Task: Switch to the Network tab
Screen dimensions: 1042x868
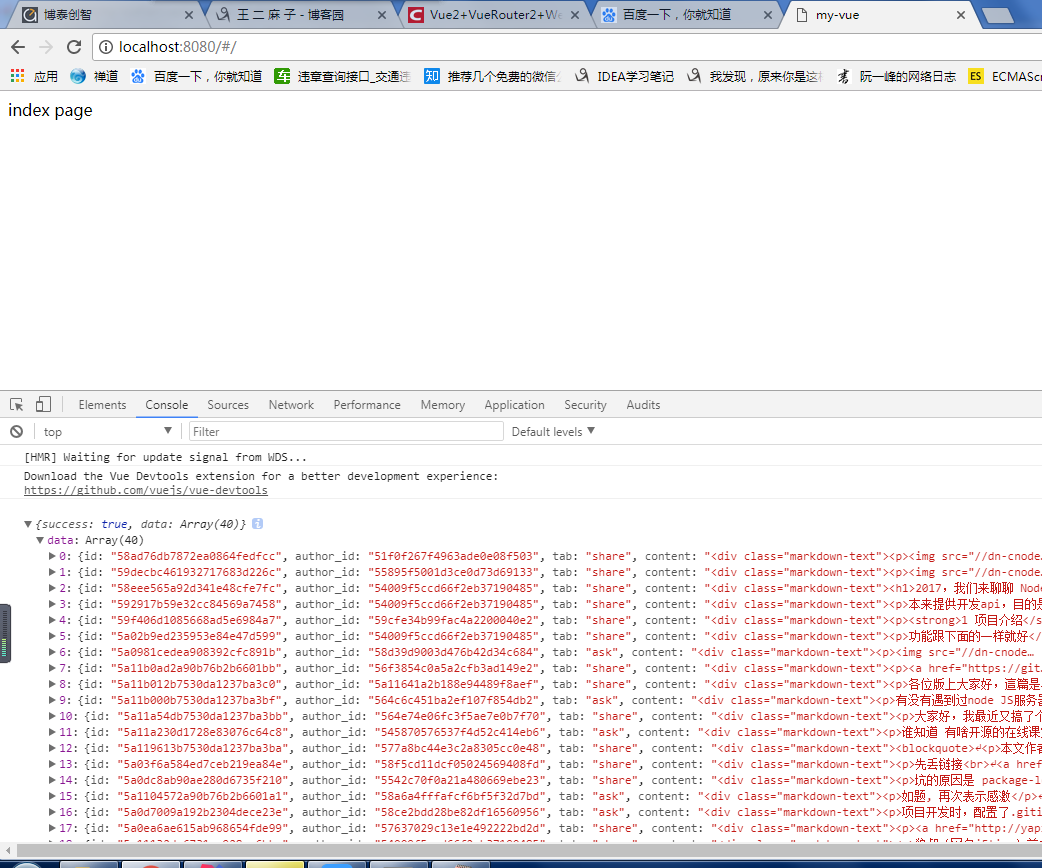Action: point(291,405)
